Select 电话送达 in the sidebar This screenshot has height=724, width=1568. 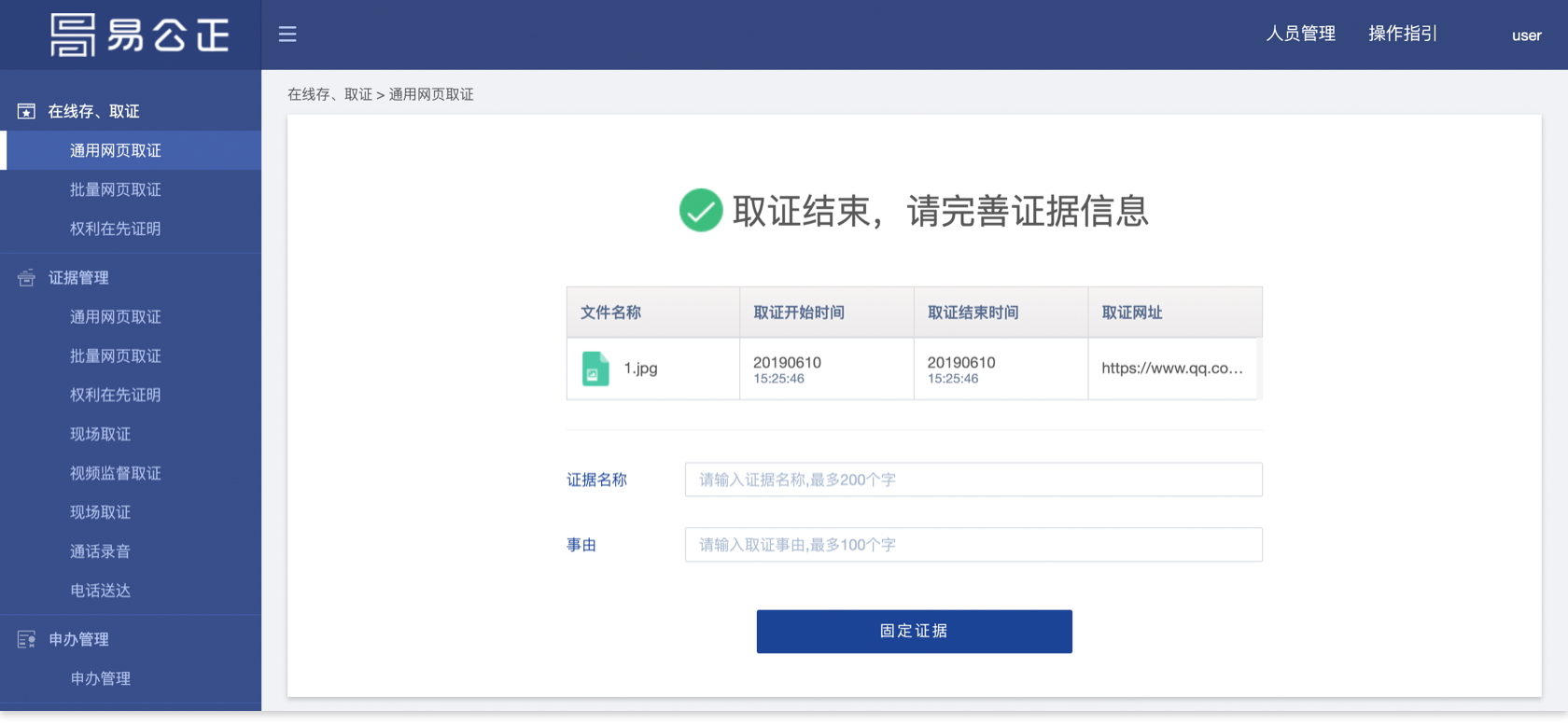click(100, 592)
